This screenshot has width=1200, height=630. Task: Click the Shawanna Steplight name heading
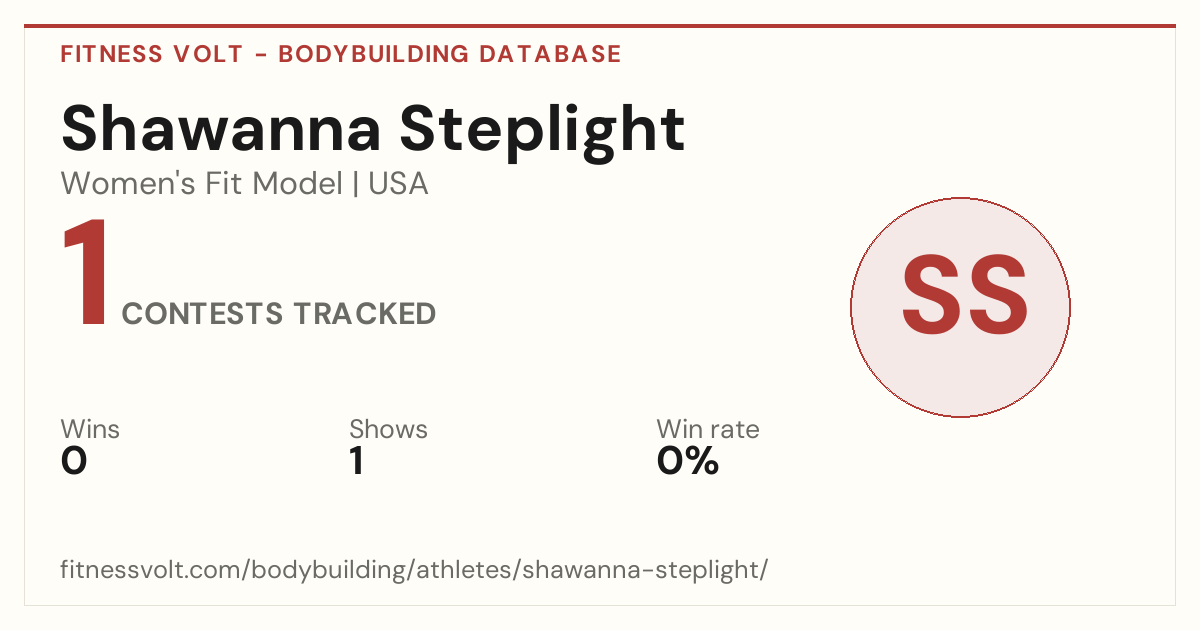tap(373, 129)
